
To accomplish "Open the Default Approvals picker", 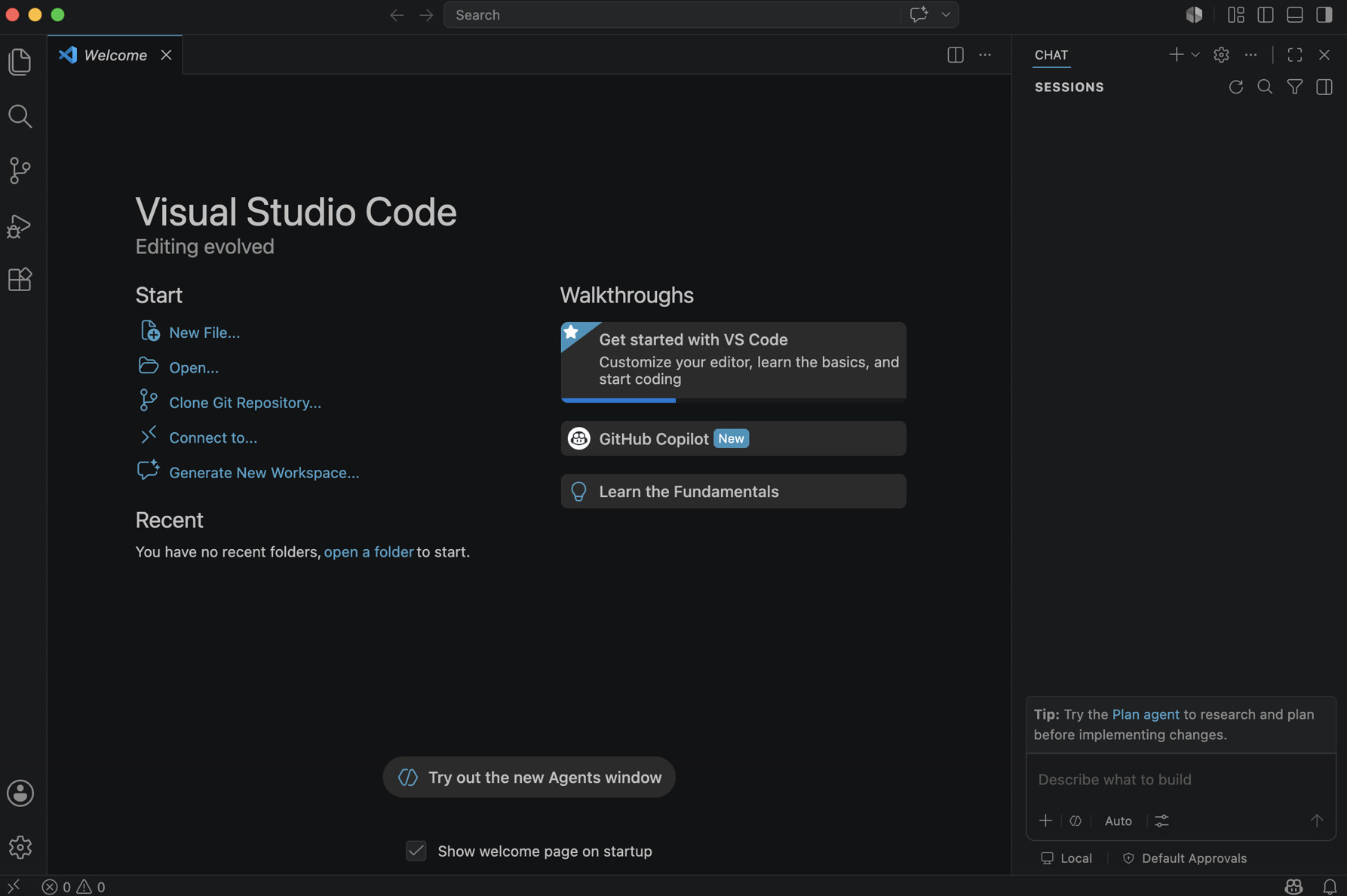I will click(x=1185, y=858).
